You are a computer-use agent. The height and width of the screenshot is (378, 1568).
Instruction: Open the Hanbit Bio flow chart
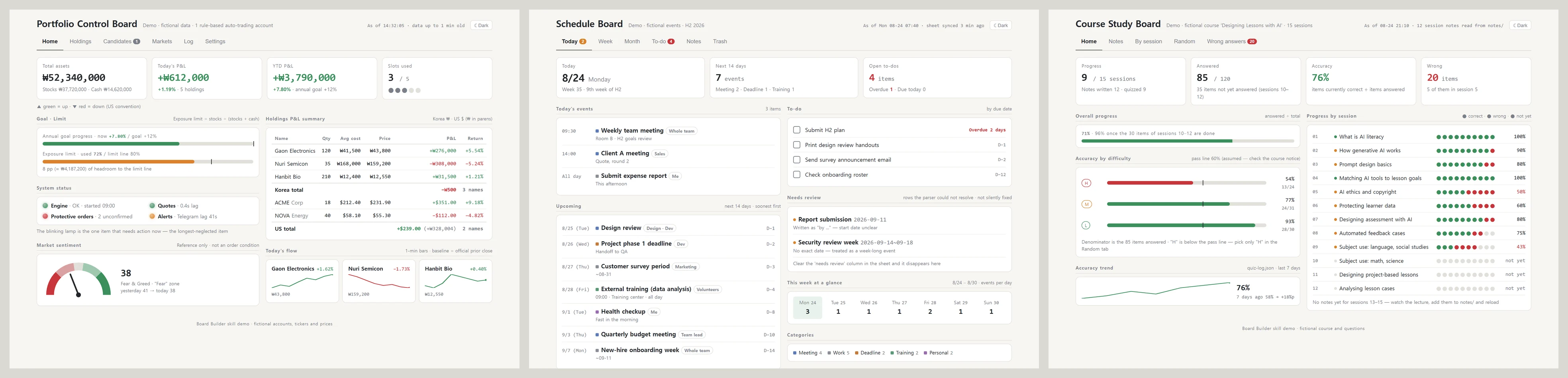455,281
